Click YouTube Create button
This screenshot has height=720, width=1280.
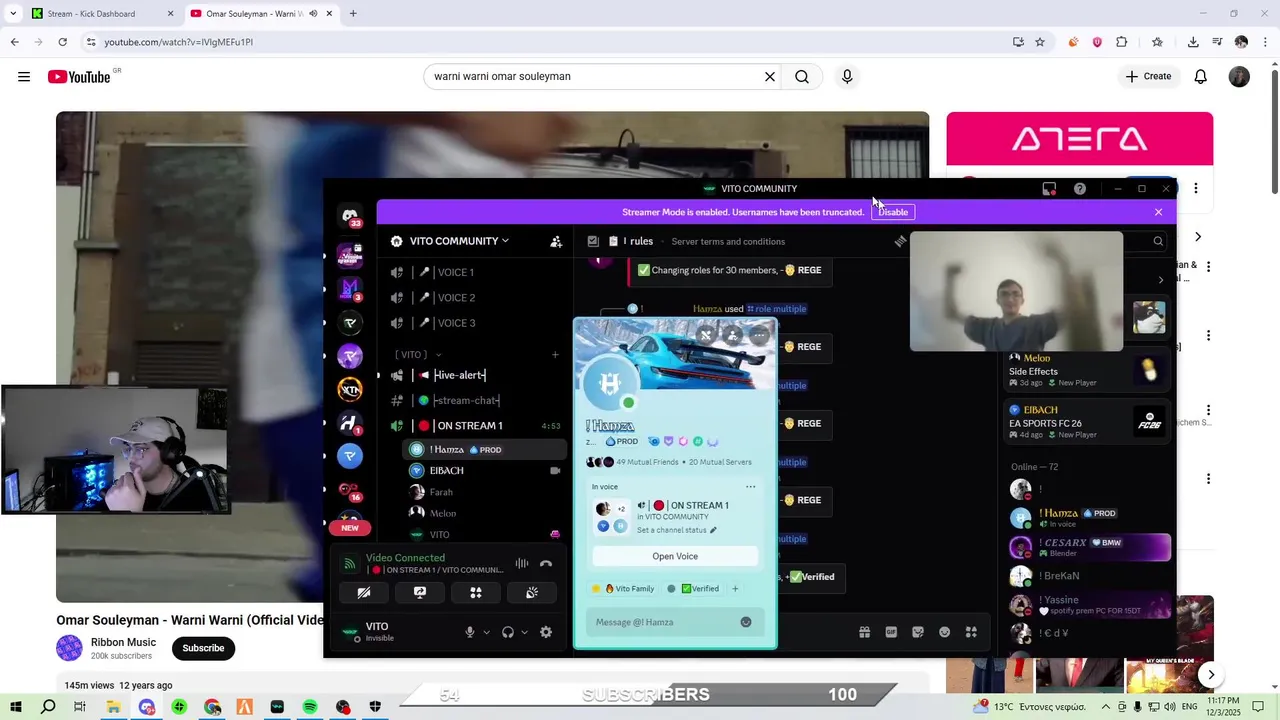pos(1148,76)
